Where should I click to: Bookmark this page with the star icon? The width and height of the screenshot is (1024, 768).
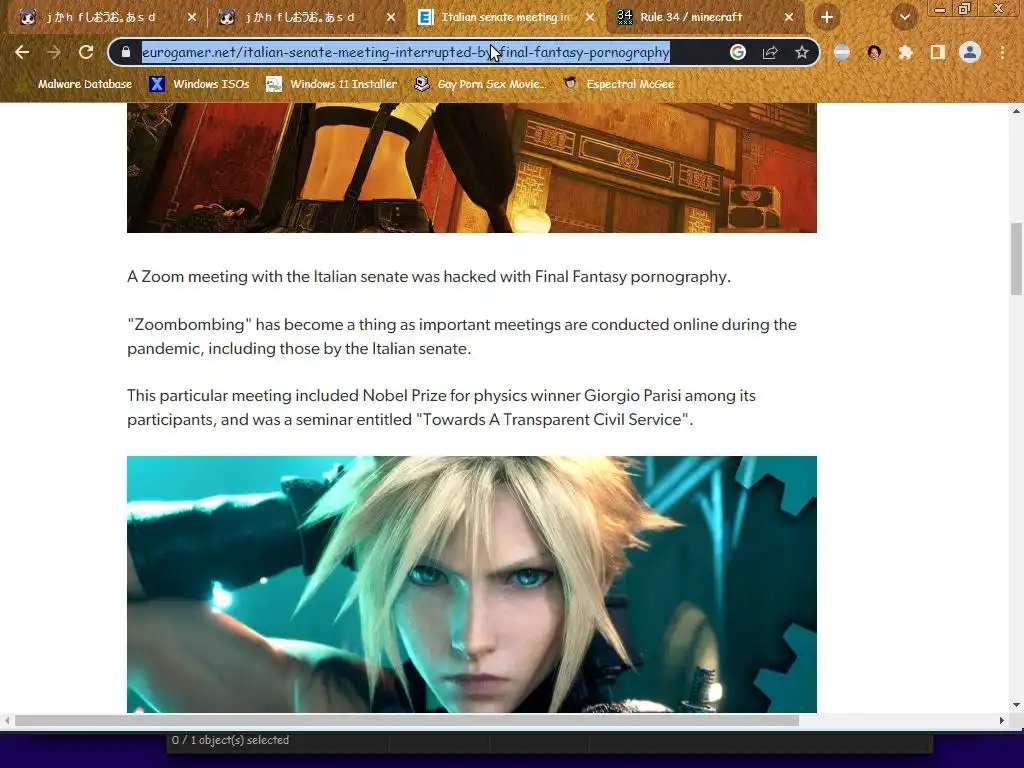(x=802, y=52)
